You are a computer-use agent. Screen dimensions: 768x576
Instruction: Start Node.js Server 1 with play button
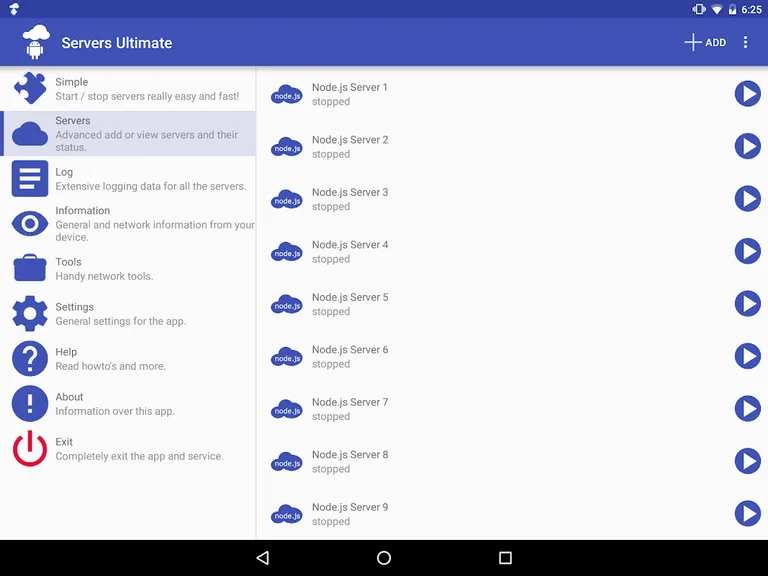point(747,94)
